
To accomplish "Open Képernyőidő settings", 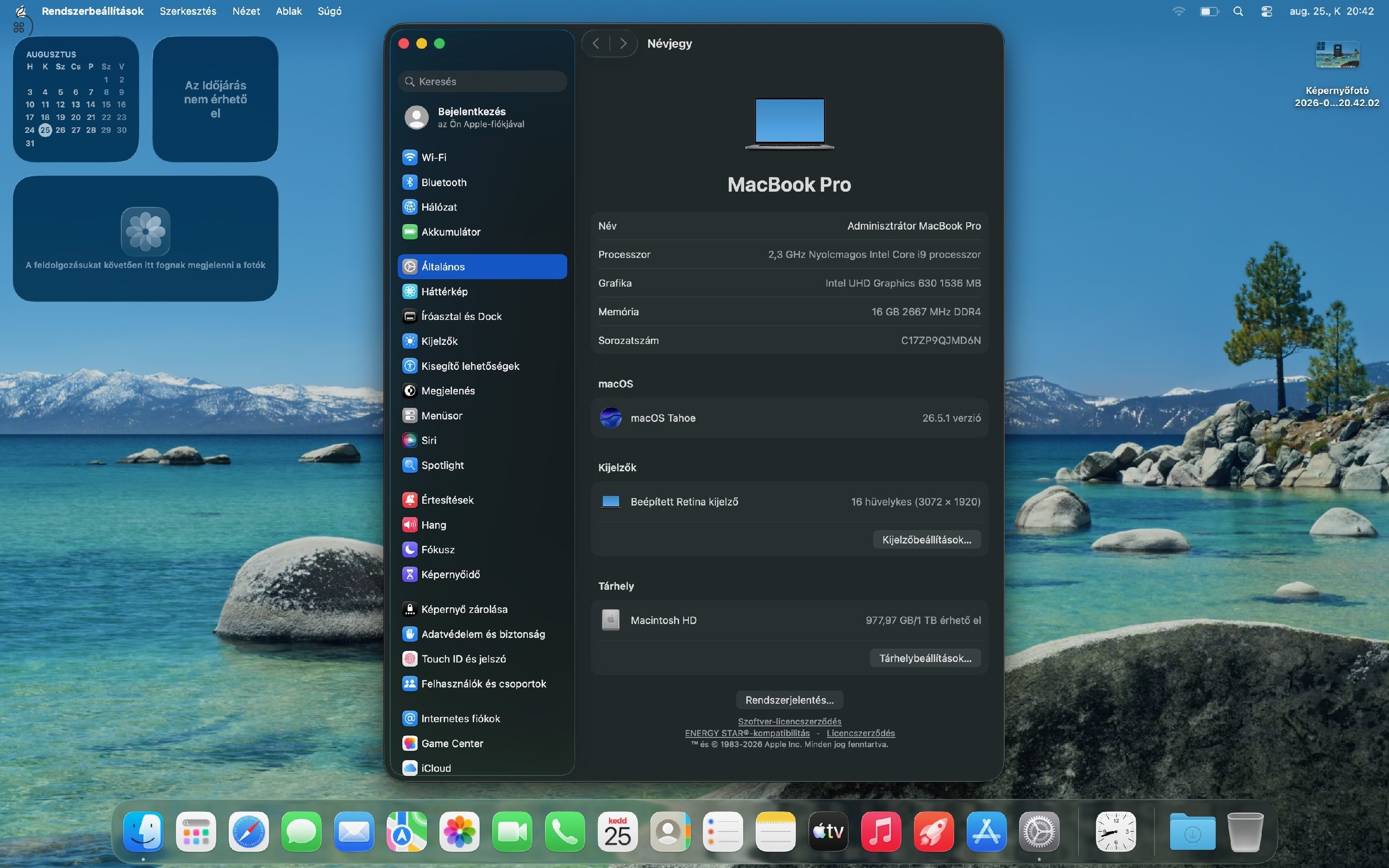I will pos(482,574).
